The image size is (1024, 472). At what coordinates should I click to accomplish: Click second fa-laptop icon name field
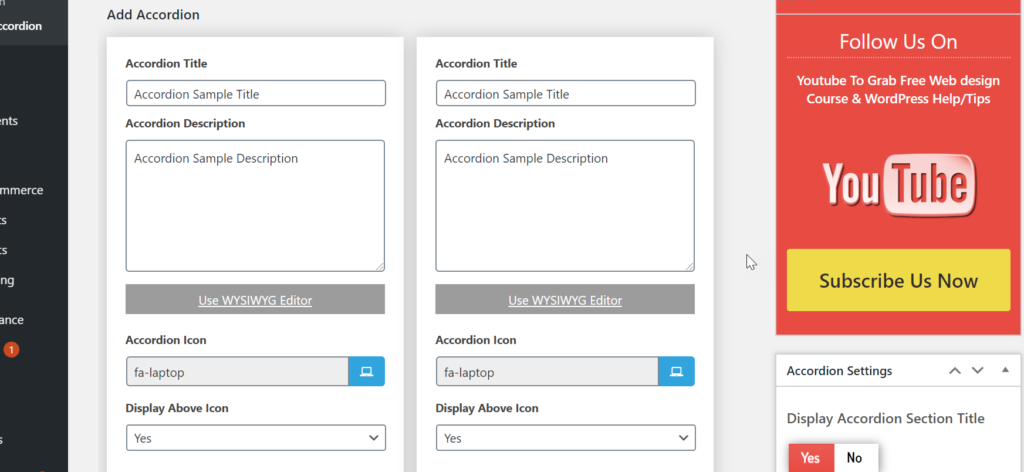[547, 372]
